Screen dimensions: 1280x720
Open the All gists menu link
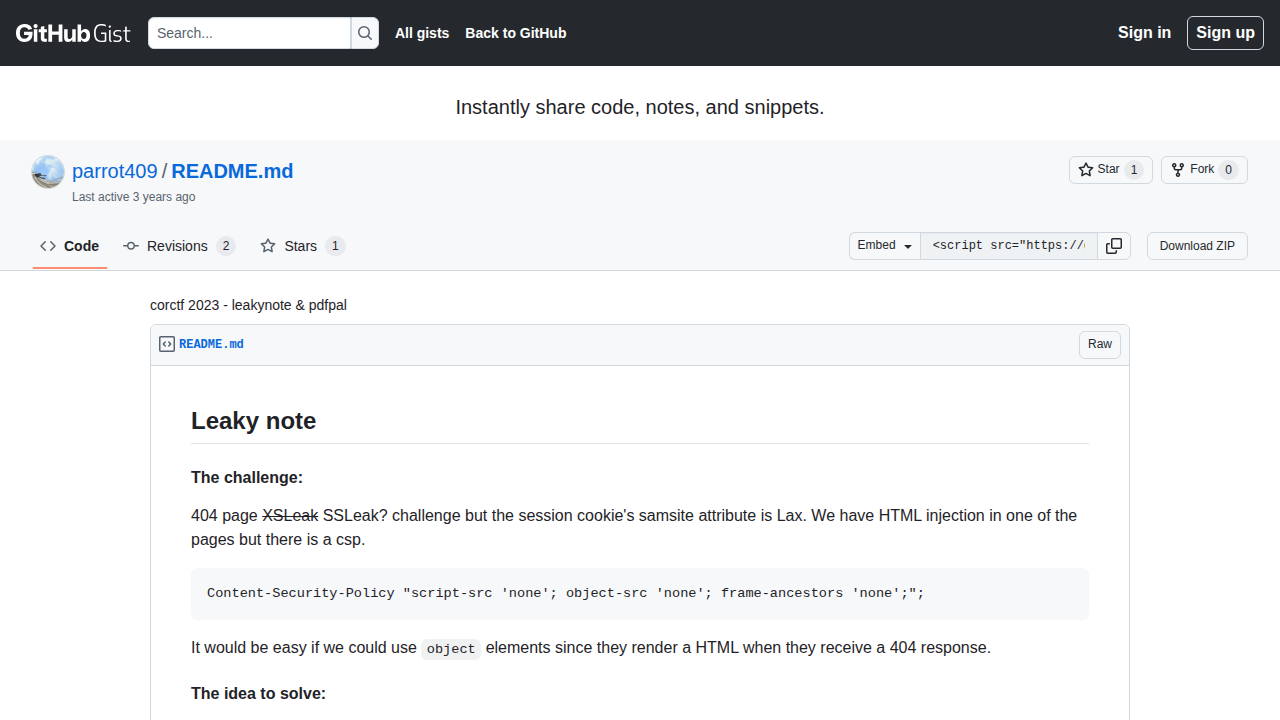click(422, 33)
